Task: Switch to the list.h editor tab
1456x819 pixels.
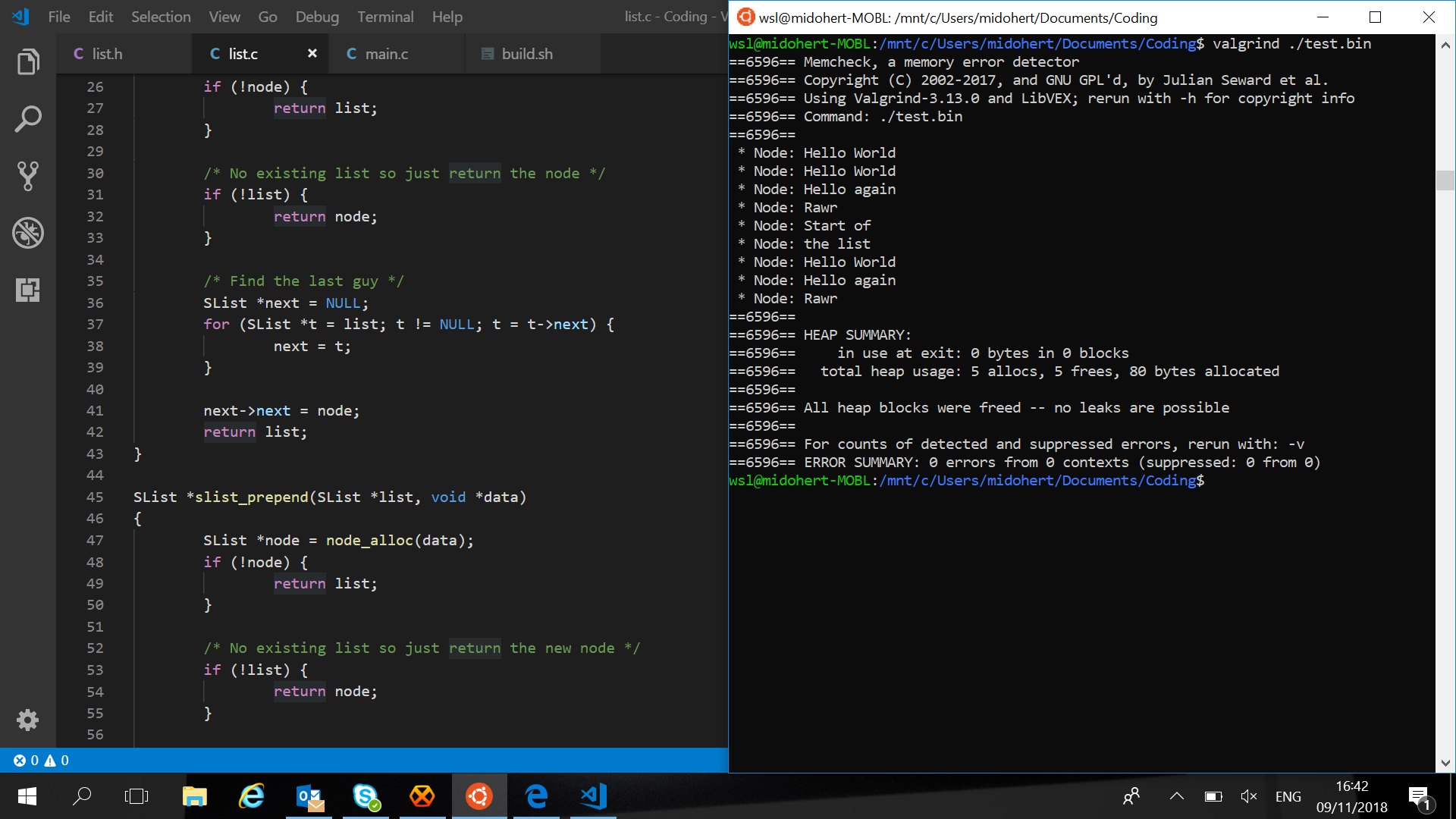Action: pos(124,53)
